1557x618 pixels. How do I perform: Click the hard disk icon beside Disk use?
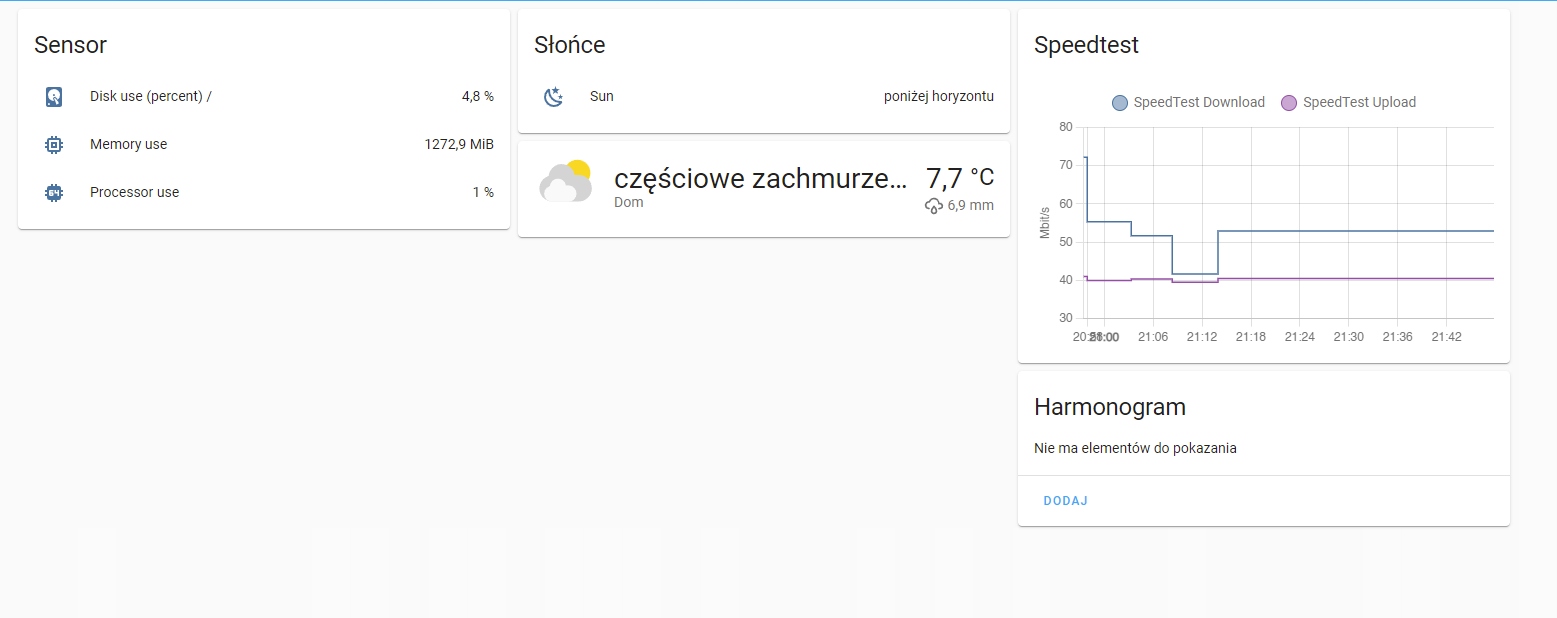[53, 96]
